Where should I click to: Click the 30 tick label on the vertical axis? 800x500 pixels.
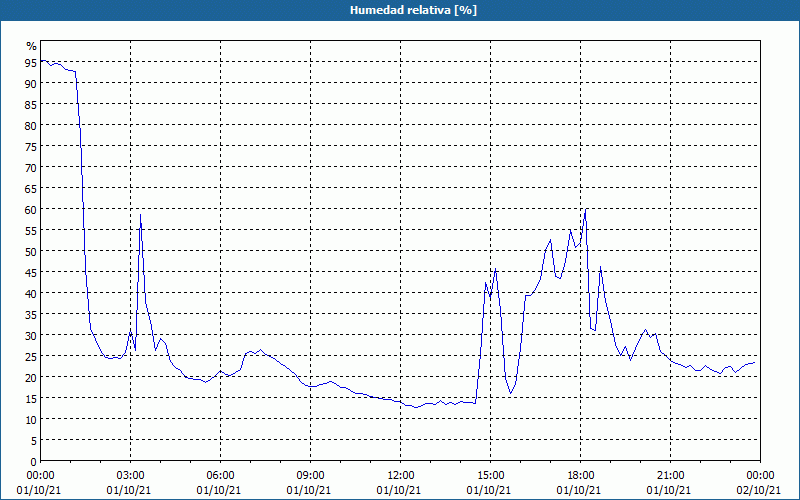tap(31, 335)
